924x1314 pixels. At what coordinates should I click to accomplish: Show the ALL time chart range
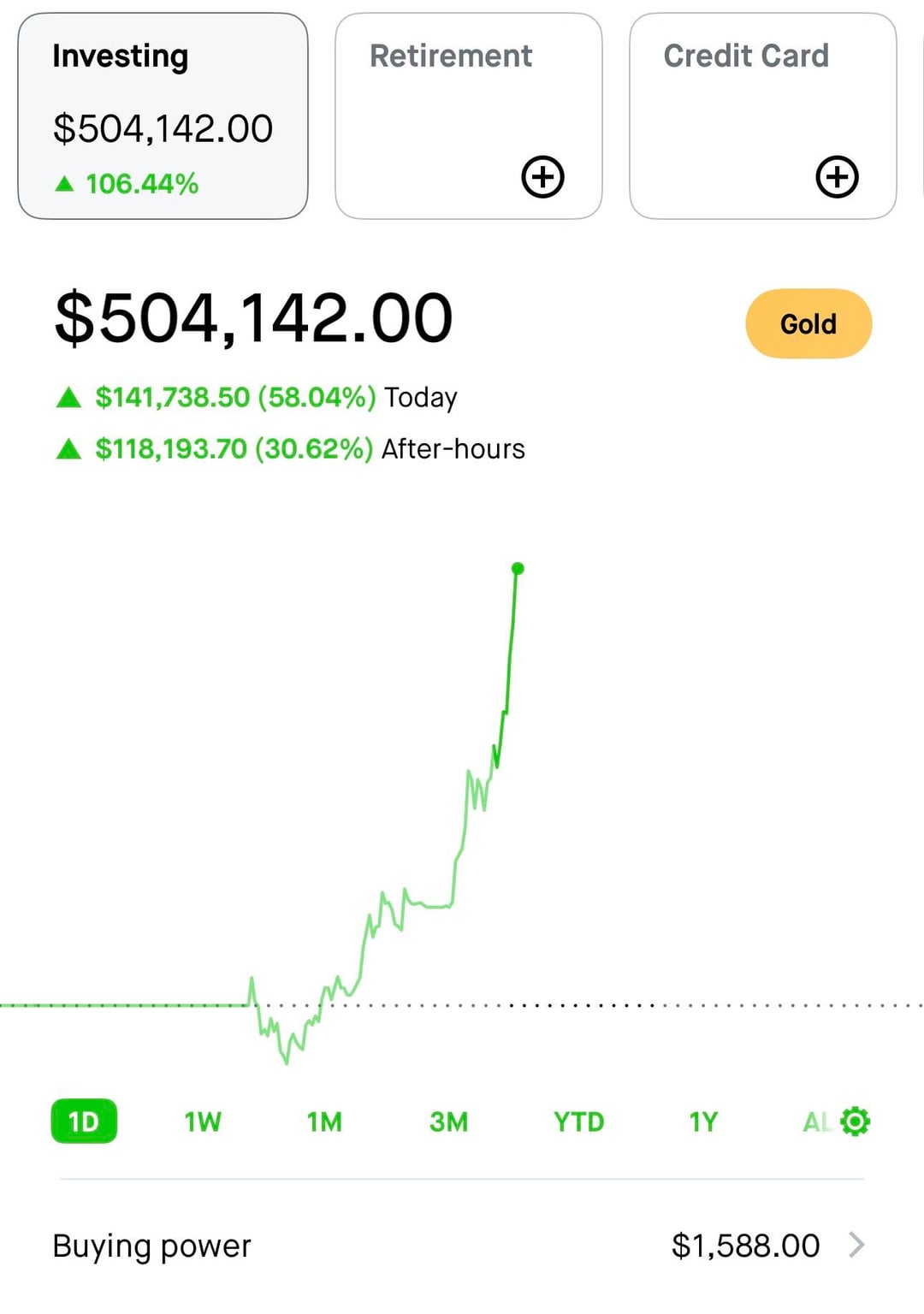(815, 1122)
